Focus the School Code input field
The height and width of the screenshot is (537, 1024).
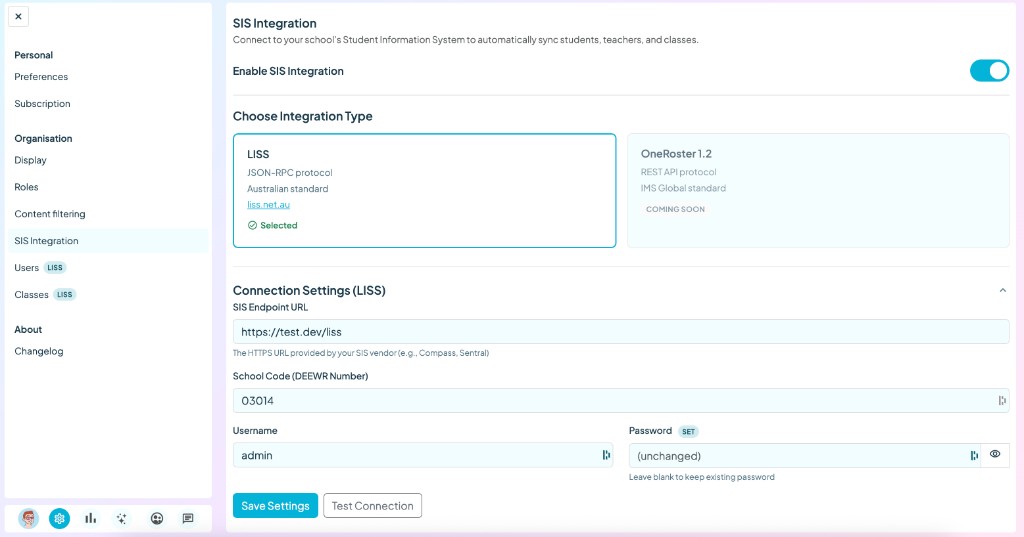(x=621, y=400)
